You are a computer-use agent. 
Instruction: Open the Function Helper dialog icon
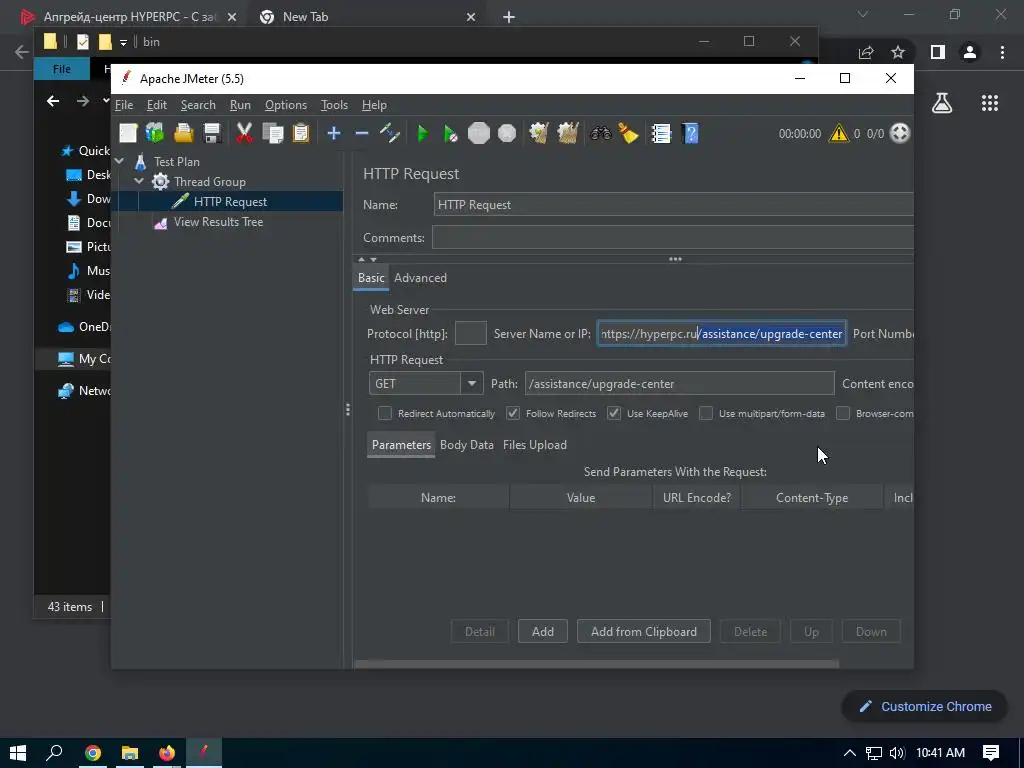(661, 133)
